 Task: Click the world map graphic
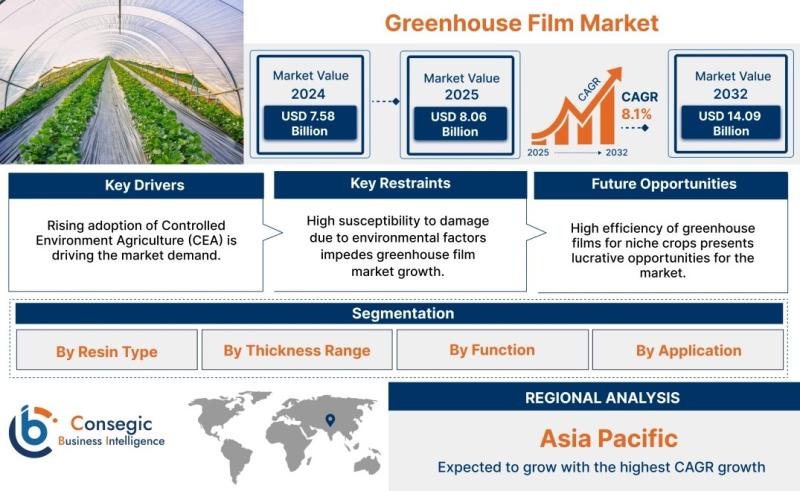click(x=284, y=436)
